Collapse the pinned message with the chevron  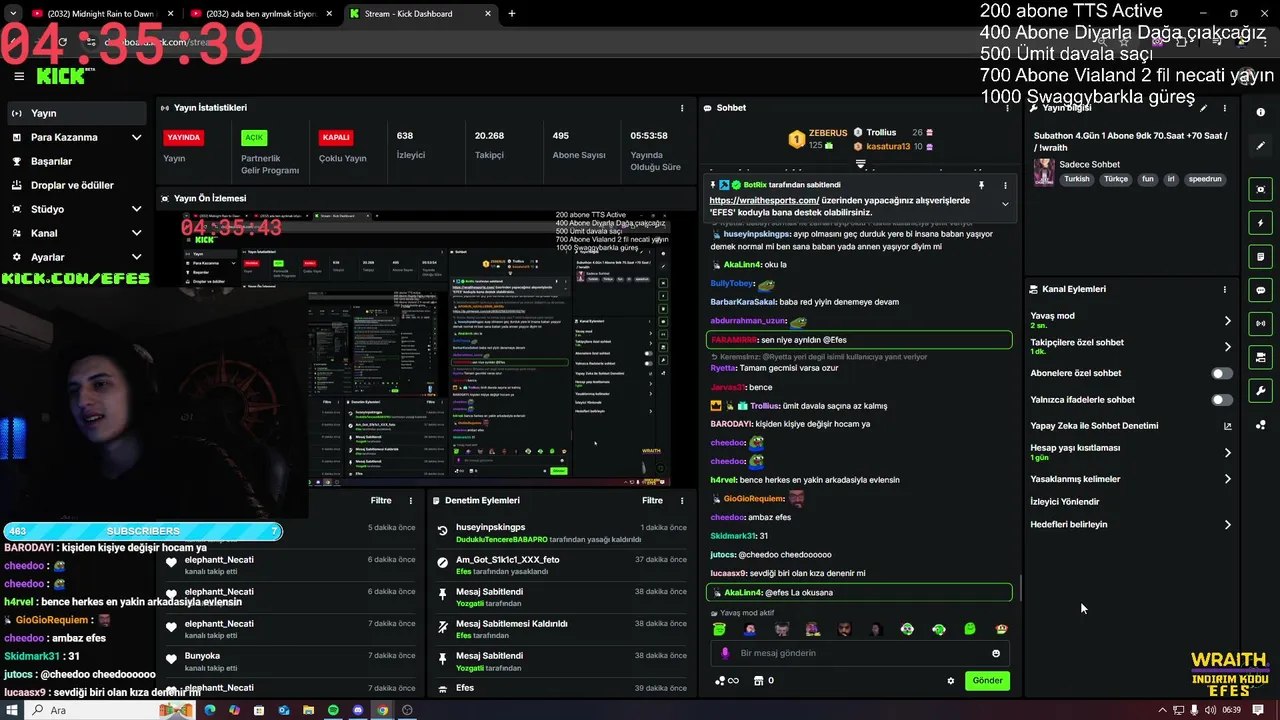1005,204
